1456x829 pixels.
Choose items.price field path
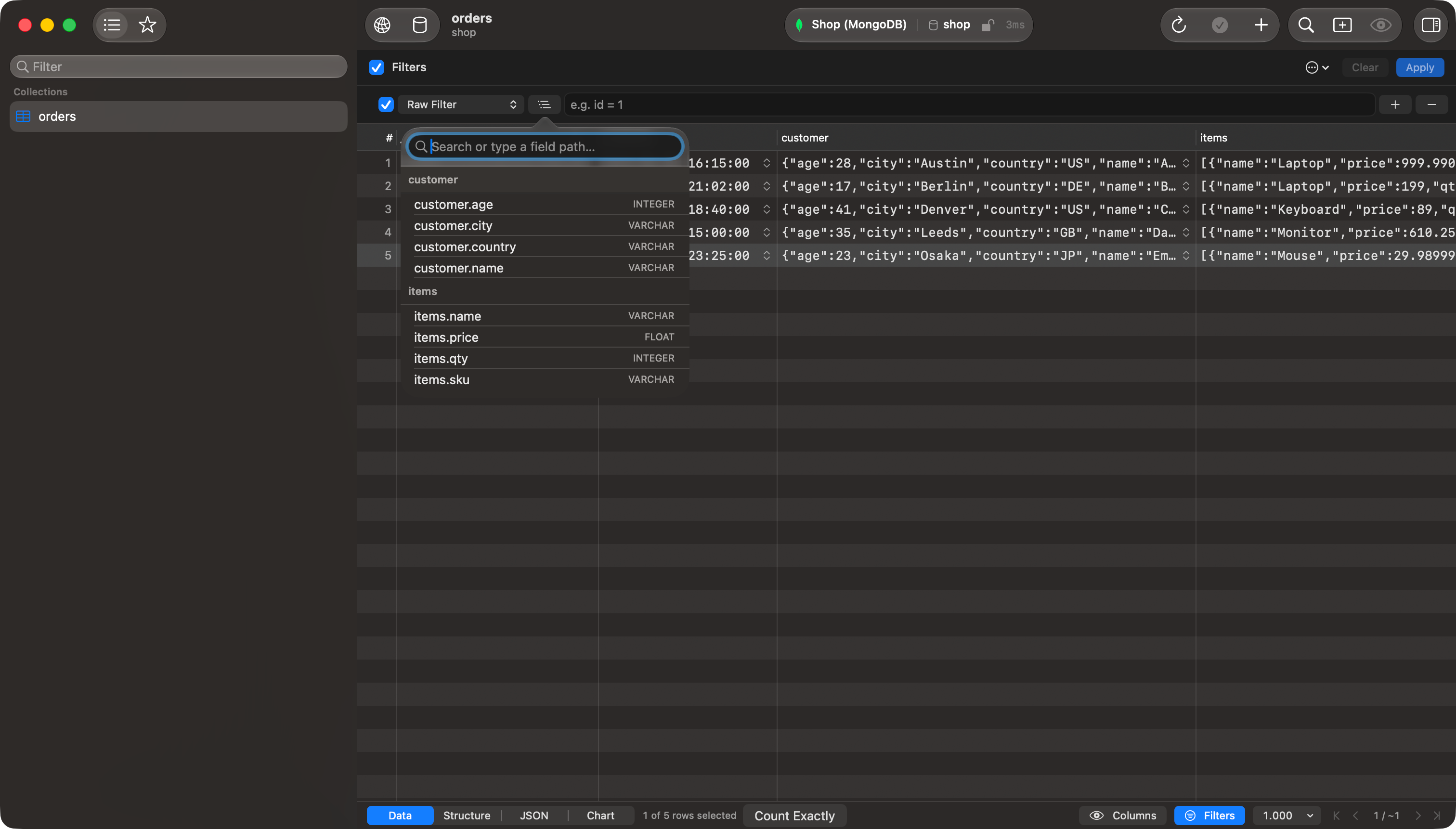click(x=545, y=337)
